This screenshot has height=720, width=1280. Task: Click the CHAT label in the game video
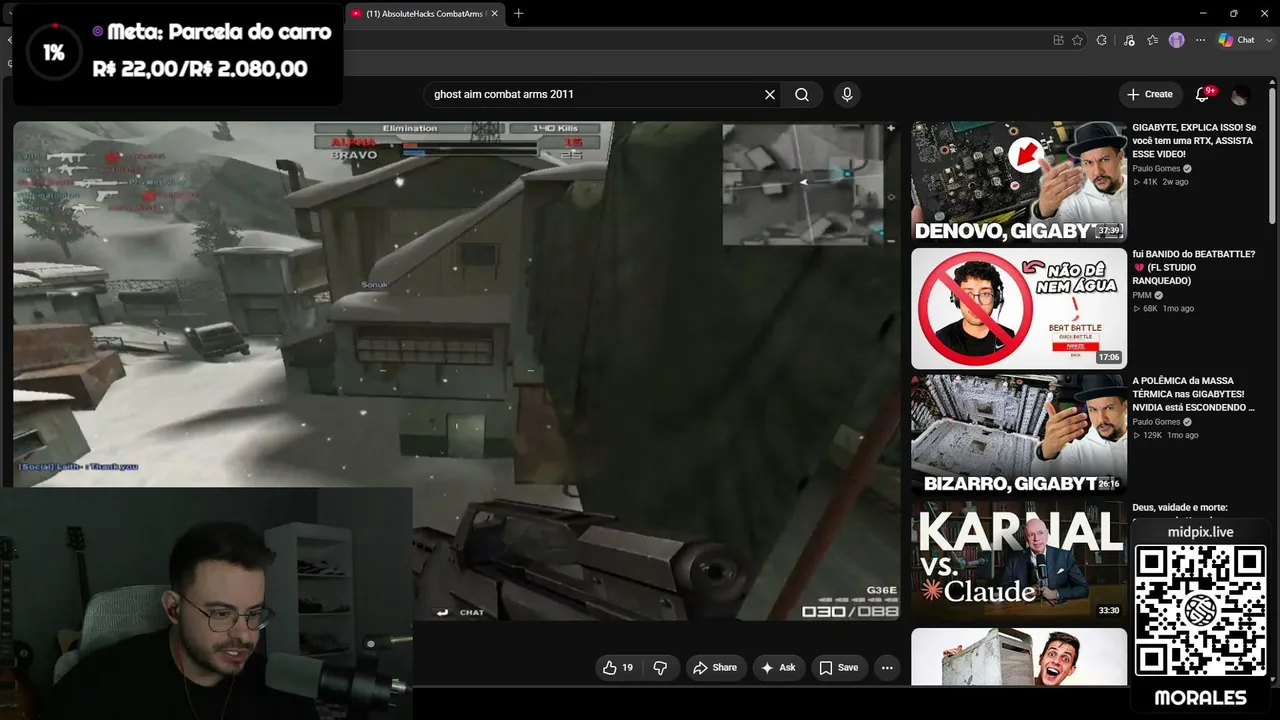[x=471, y=612]
